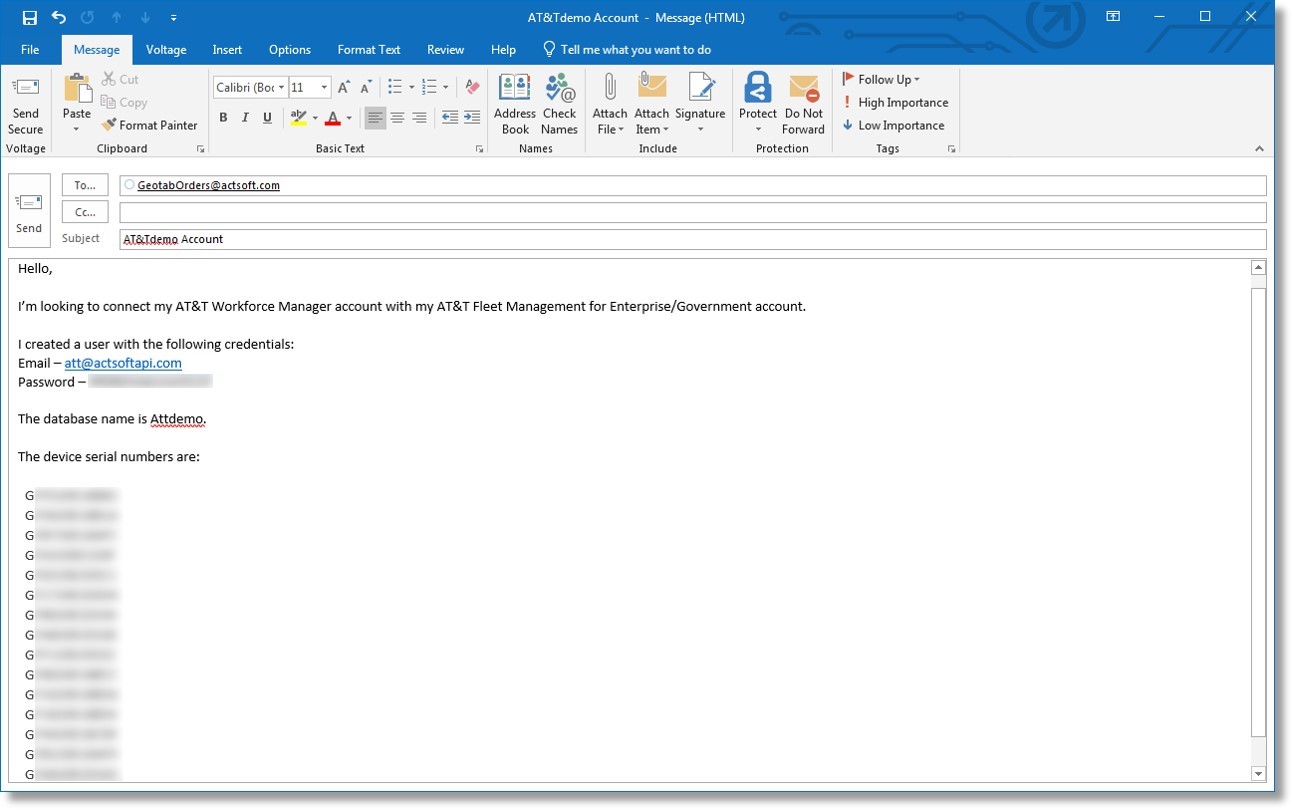The width and height of the screenshot is (1293, 810).
Task: Click the Protect lock icon
Action: tap(758, 88)
